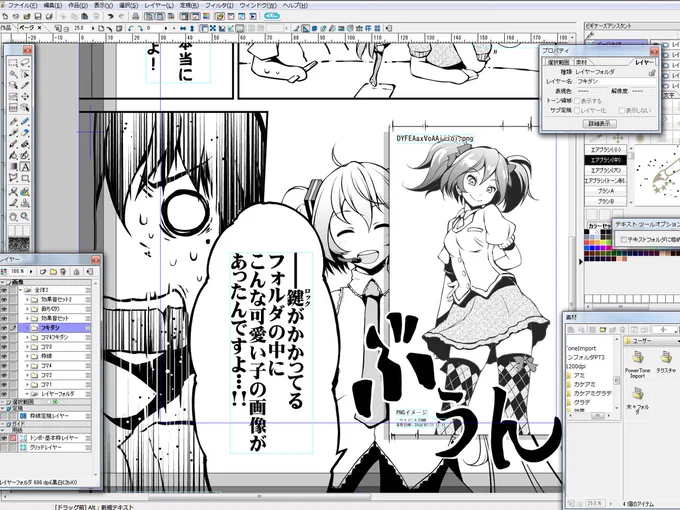Switch to the 作品 document tab
The height and width of the screenshot is (510, 680).
(x=6, y=28)
